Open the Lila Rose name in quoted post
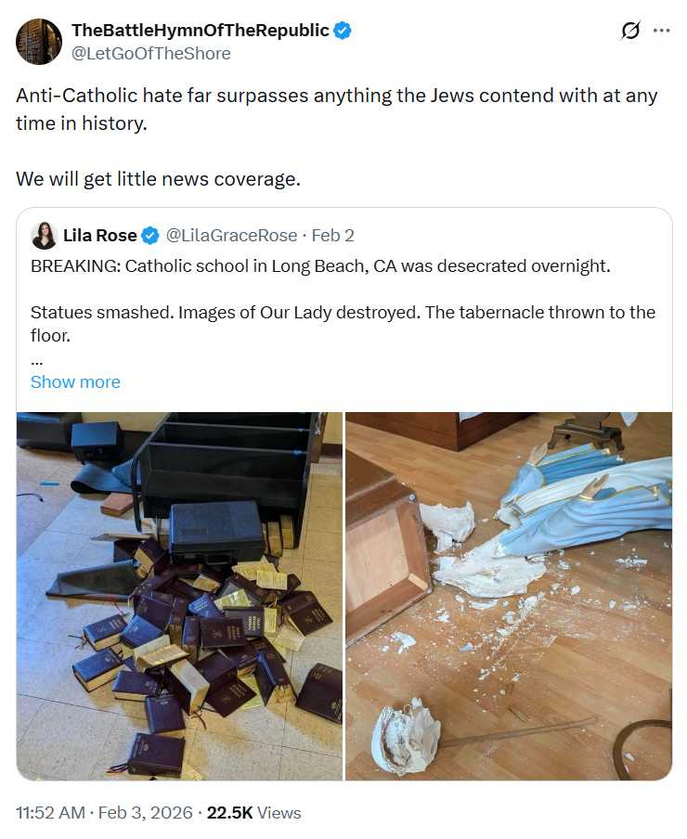Image resolution: width=687 pixels, height=839 pixels. pyautogui.click(x=99, y=236)
